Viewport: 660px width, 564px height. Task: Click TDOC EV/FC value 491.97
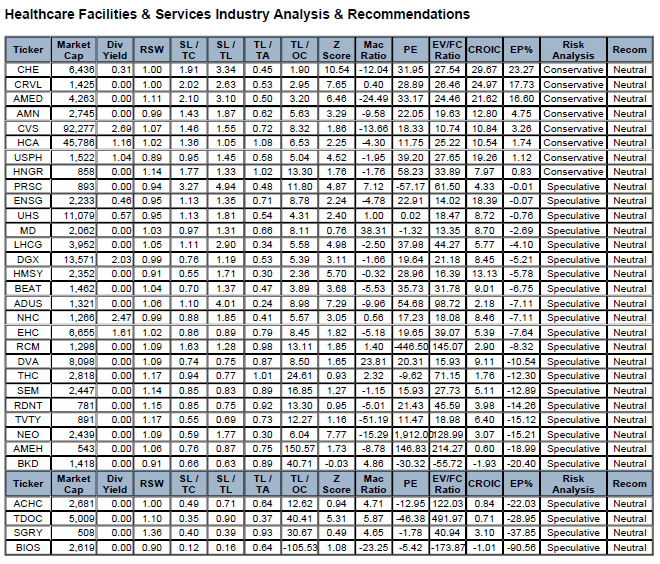(x=447, y=519)
